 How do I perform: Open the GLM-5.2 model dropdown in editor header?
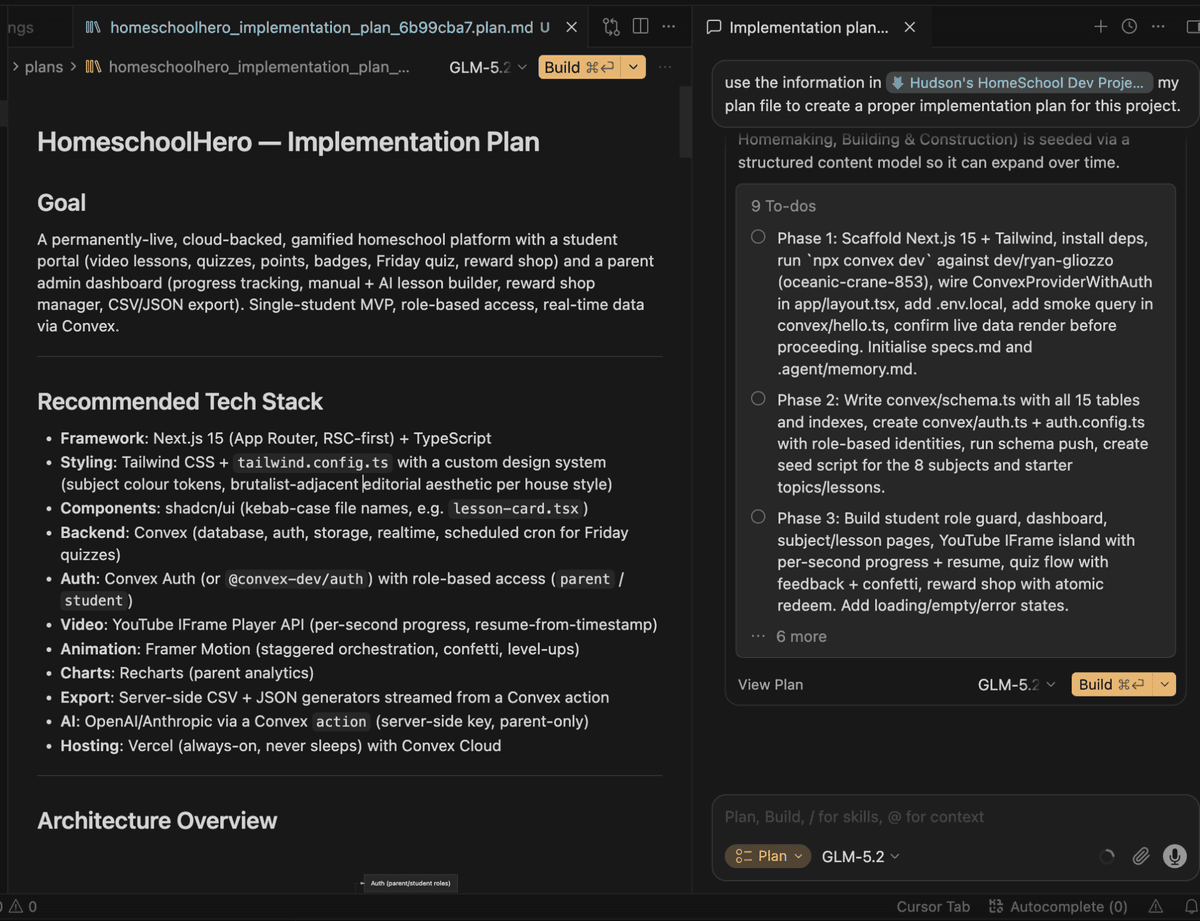[488, 67]
